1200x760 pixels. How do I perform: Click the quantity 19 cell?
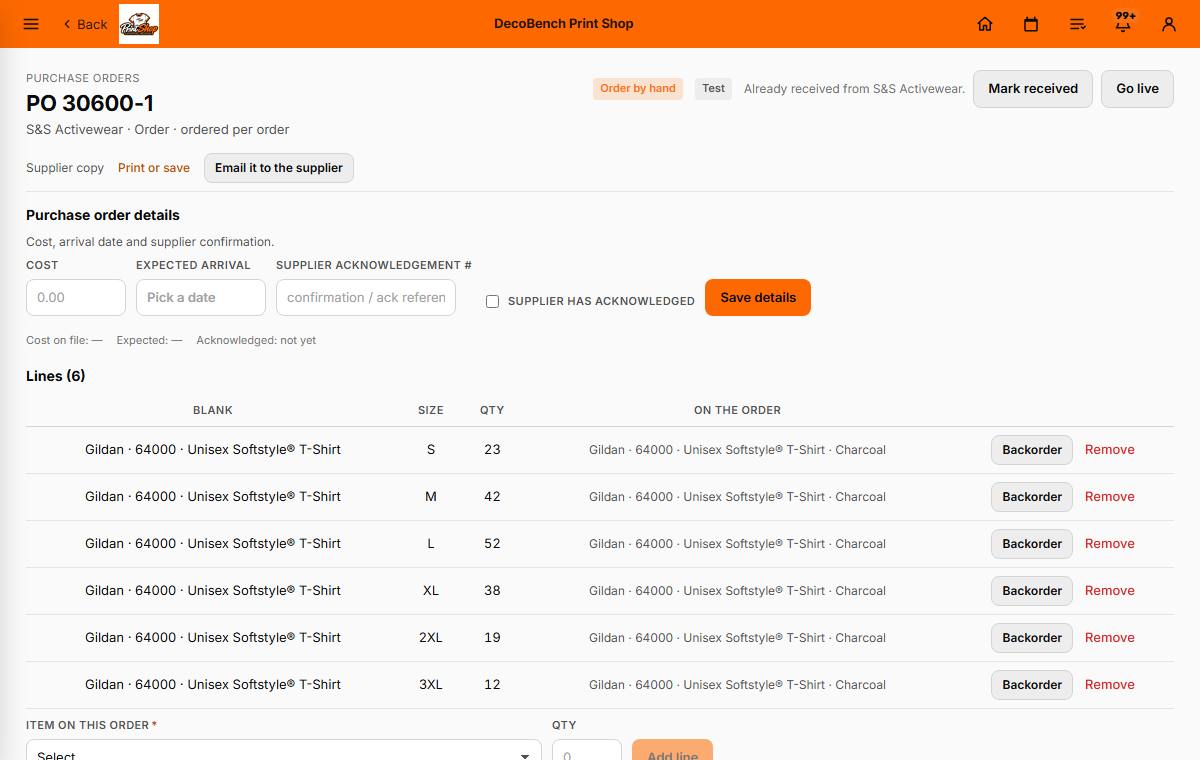coord(492,638)
